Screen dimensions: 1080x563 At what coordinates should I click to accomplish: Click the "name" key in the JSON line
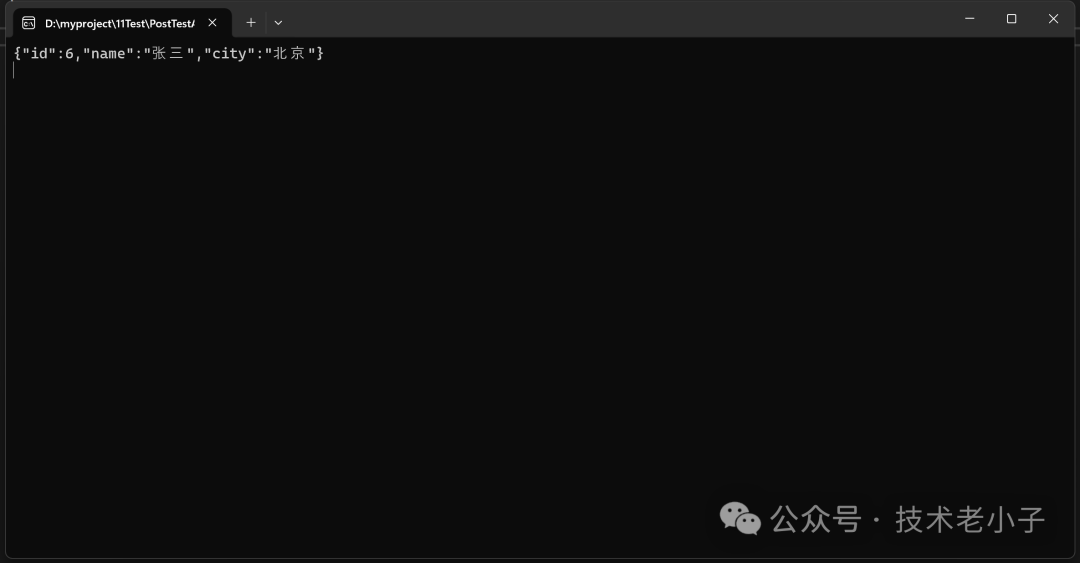(x=108, y=54)
